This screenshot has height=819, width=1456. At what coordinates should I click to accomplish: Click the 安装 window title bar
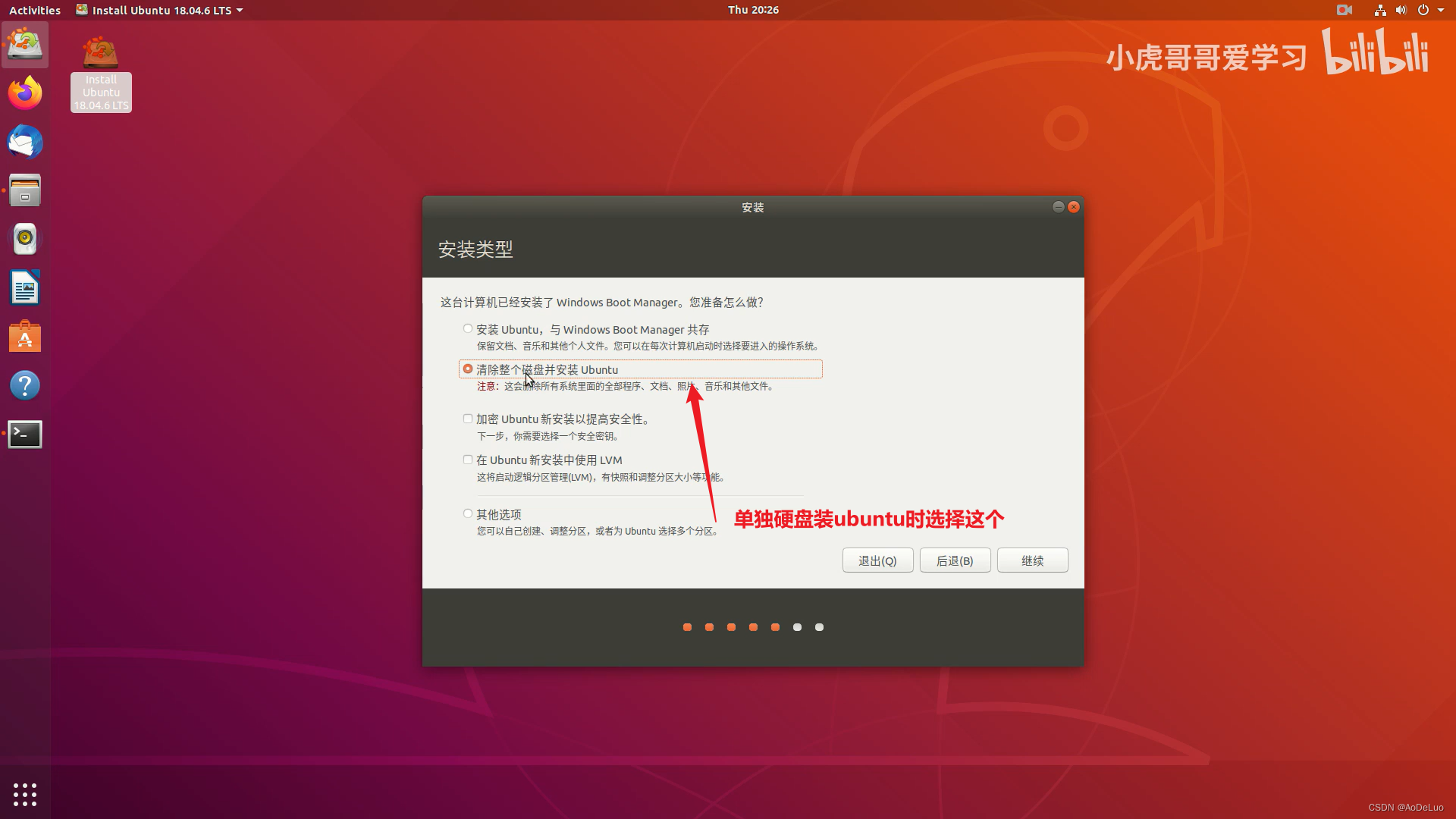coord(753,207)
